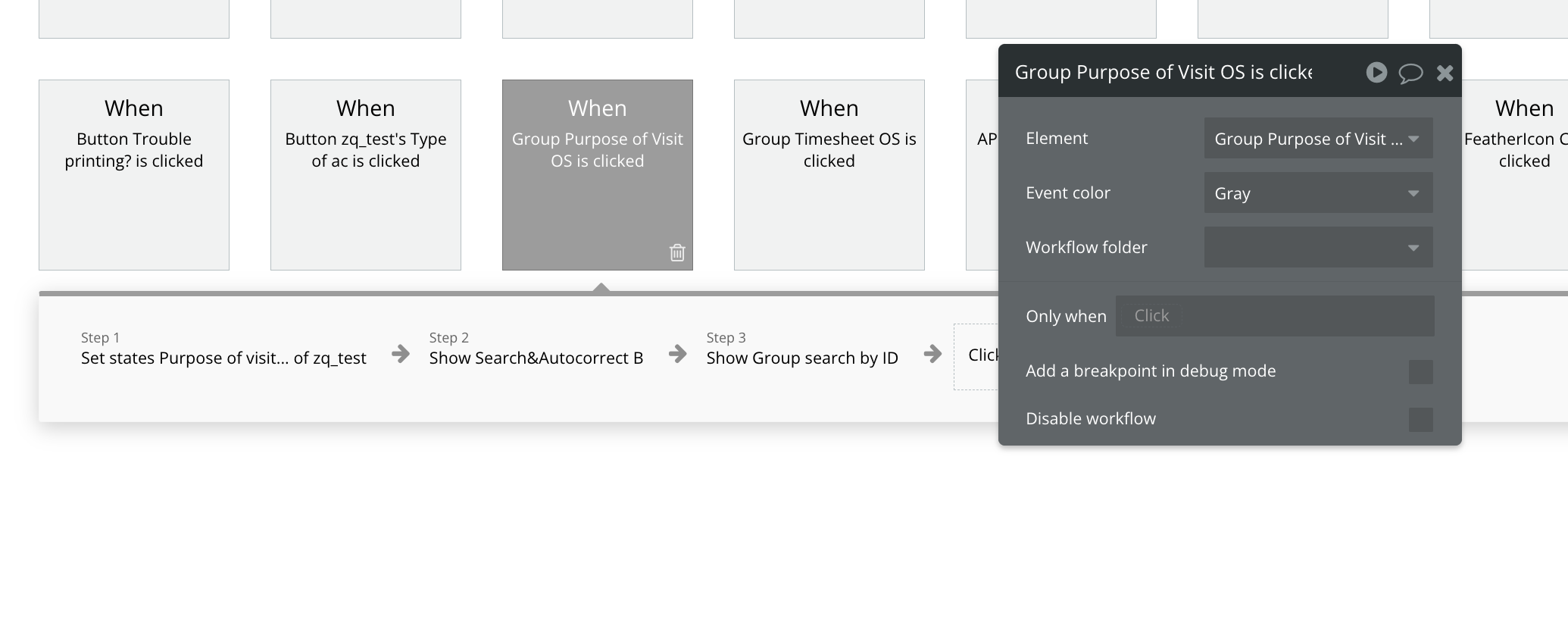Screen dimensions: 1568x635
Task: Click the run workflow play icon
Action: tap(1376, 72)
